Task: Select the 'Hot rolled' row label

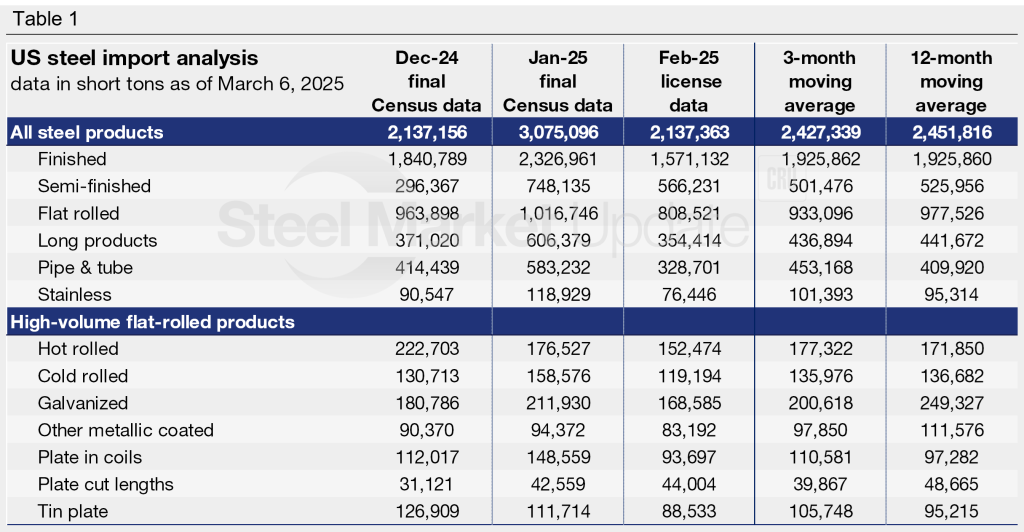Action: (x=78, y=349)
